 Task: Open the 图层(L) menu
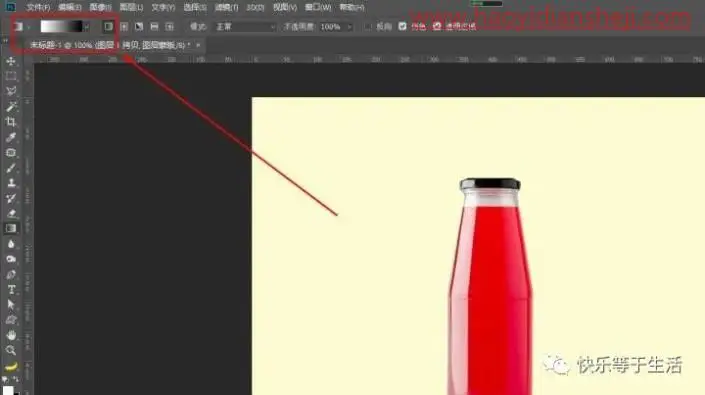[131, 7]
